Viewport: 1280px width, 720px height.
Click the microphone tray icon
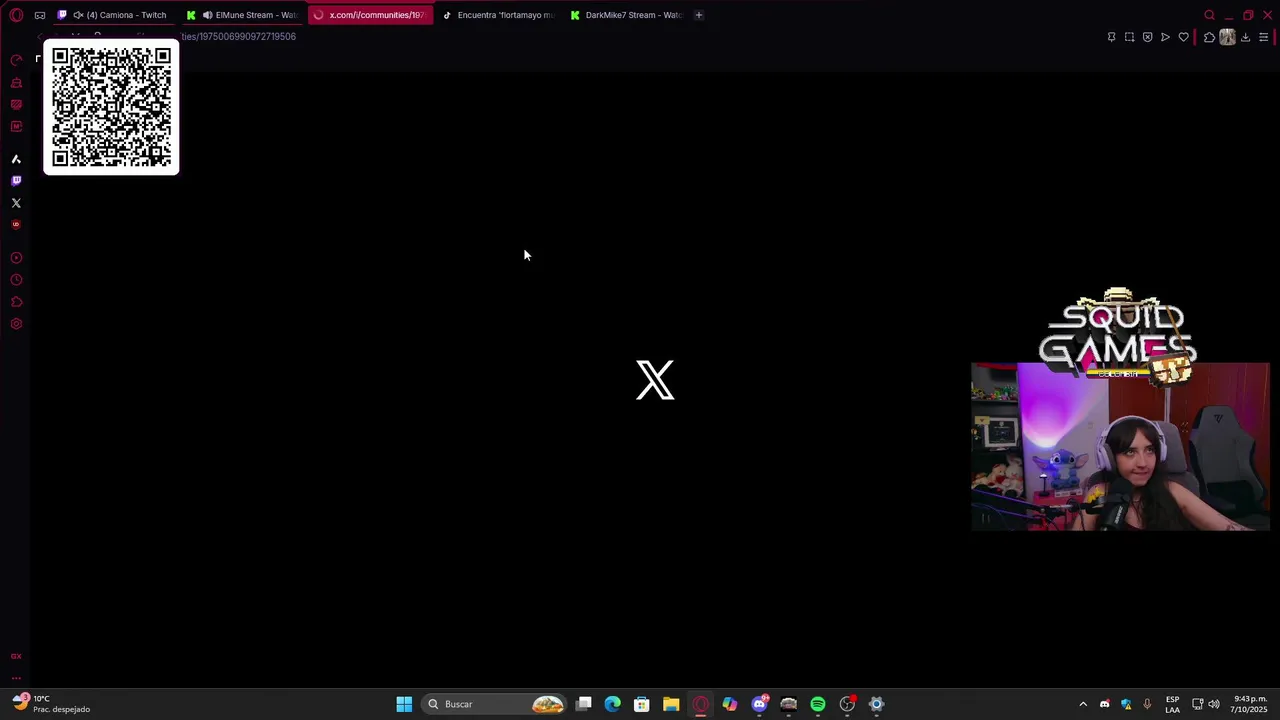(x=1147, y=704)
